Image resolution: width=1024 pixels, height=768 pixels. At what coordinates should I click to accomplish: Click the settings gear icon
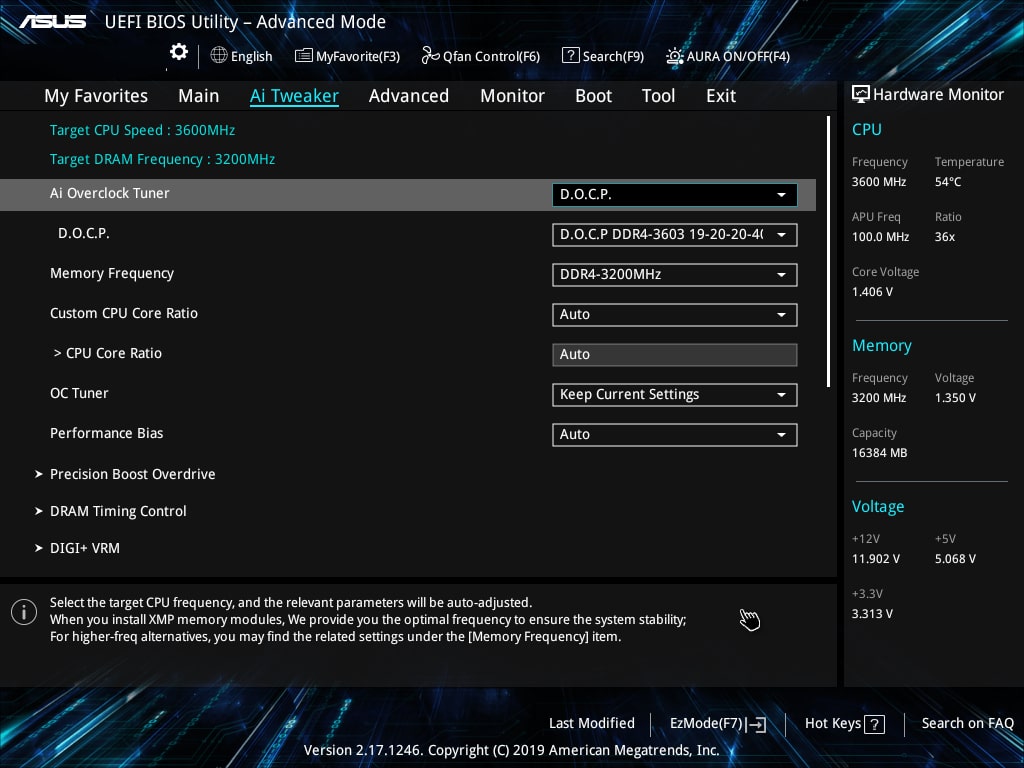pyautogui.click(x=178, y=52)
